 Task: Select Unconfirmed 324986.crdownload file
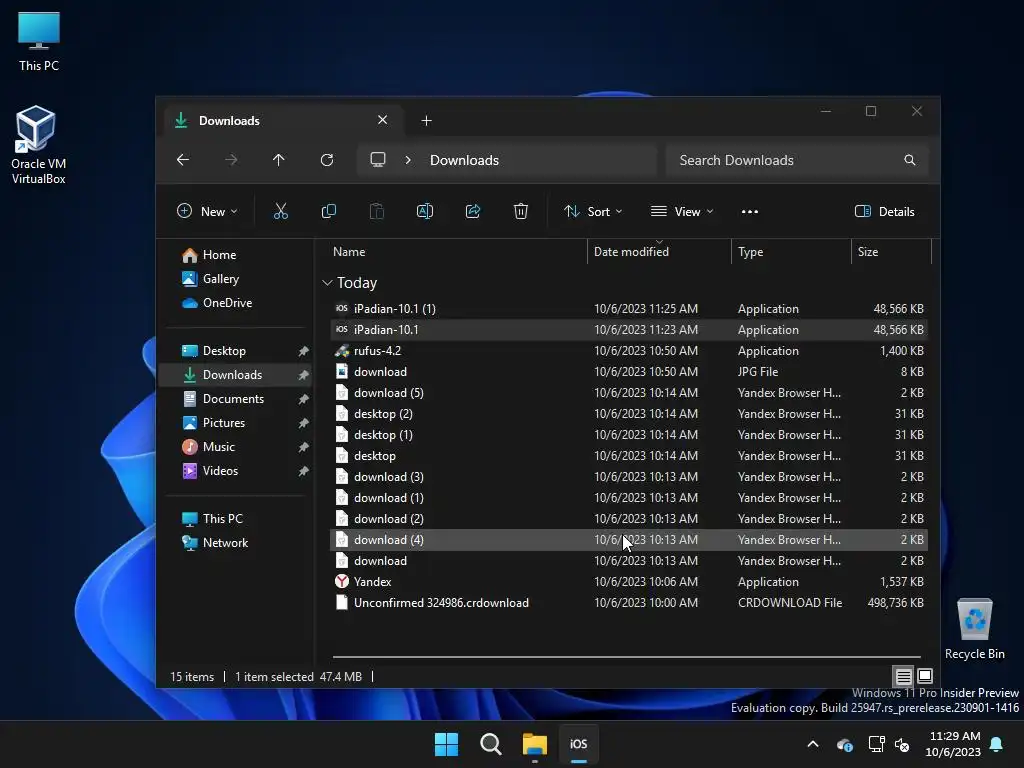pos(629,603)
